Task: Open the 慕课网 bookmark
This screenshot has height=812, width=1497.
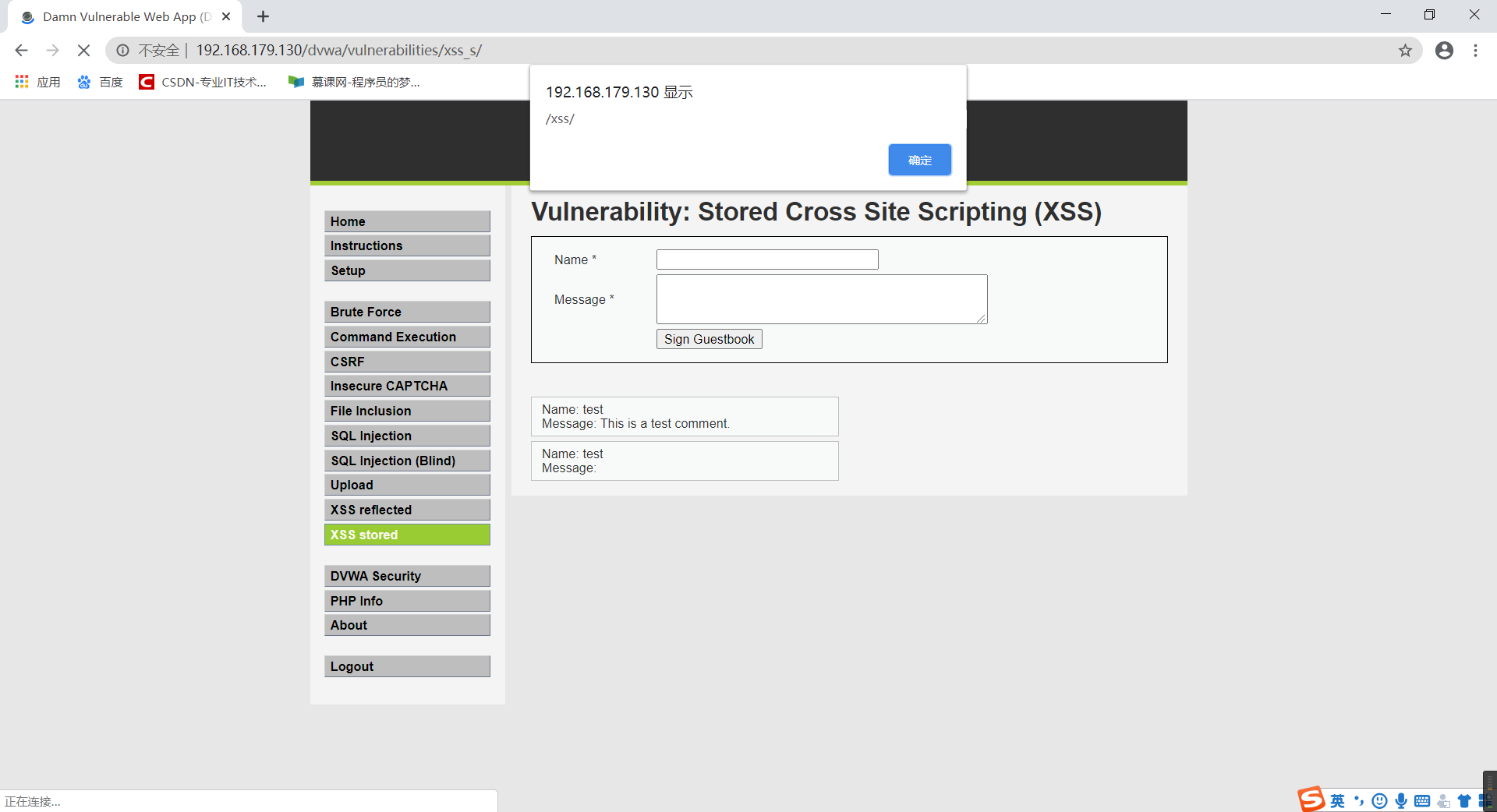Action: click(354, 82)
